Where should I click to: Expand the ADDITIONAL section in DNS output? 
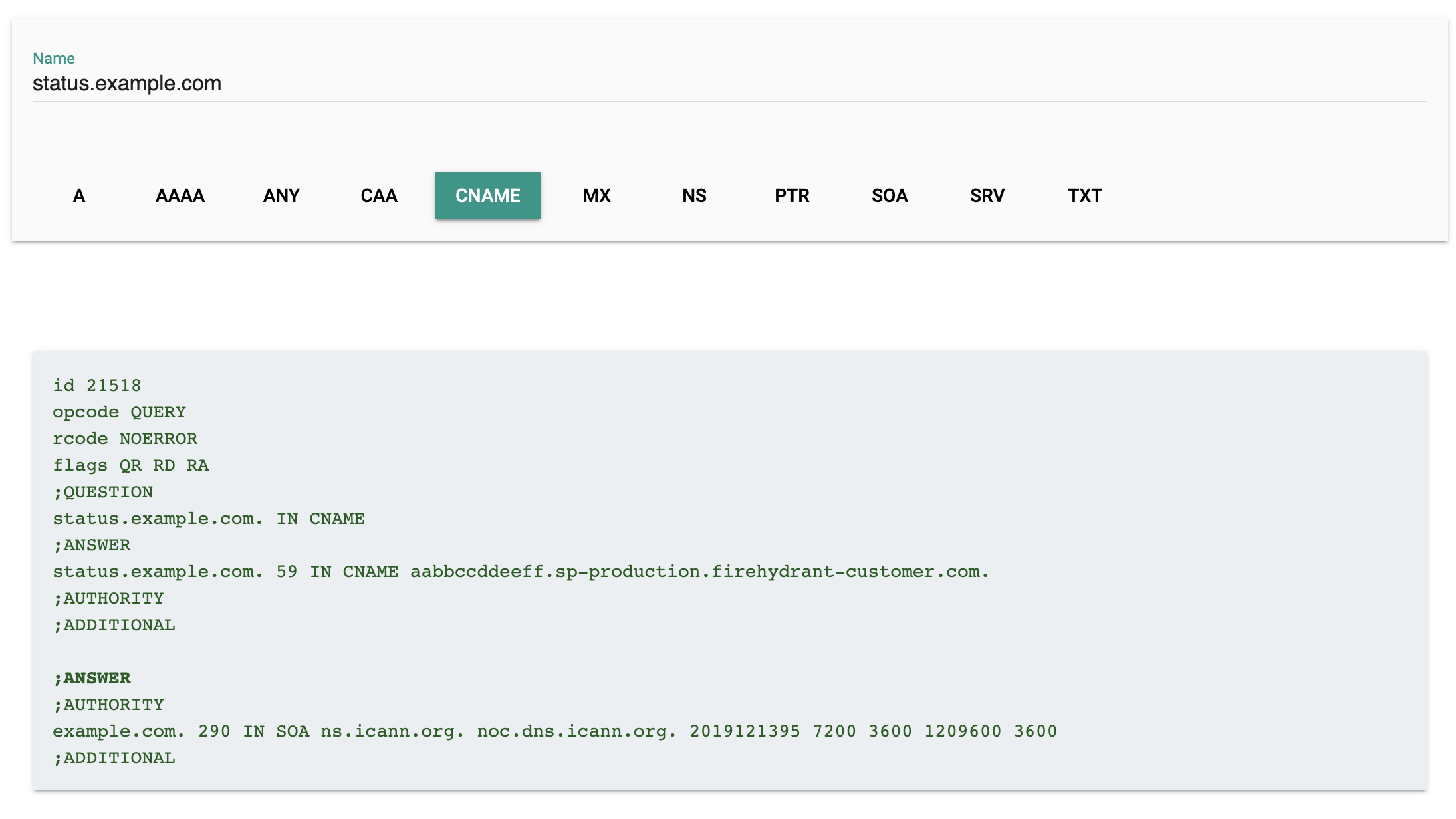pyautogui.click(x=113, y=758)
